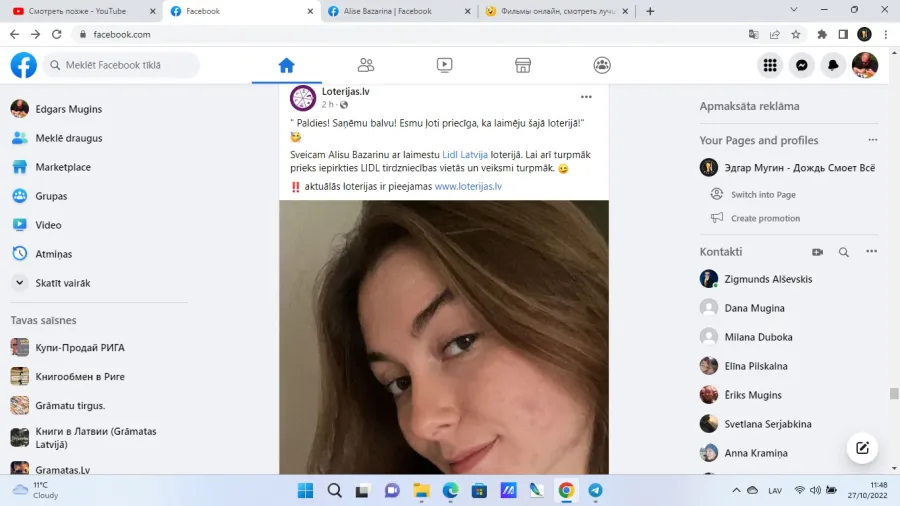Image resolution: width=900 pixels, height=506 pixels.
Task: Open the Watch video tab icon
Action: (x=444, y=65)
